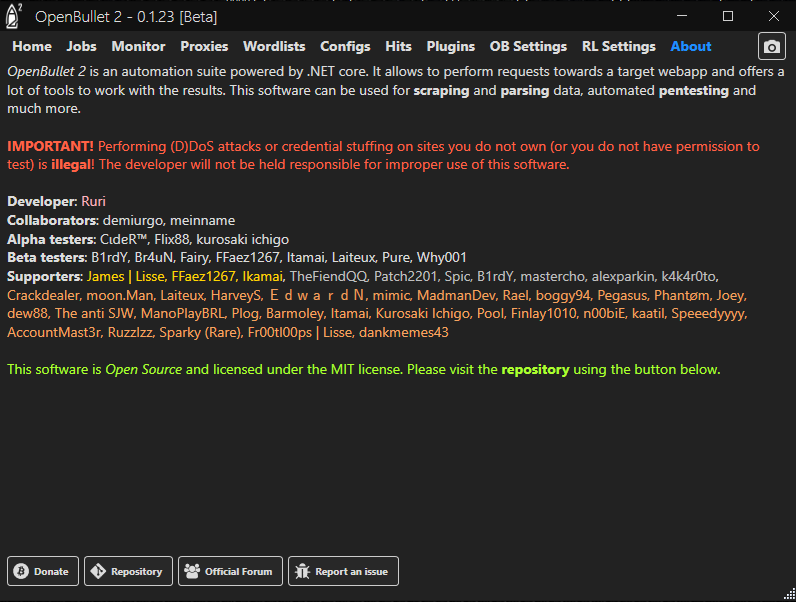Open OB Settings
This screenshot has width=796, height=602.
pos(528,46)
